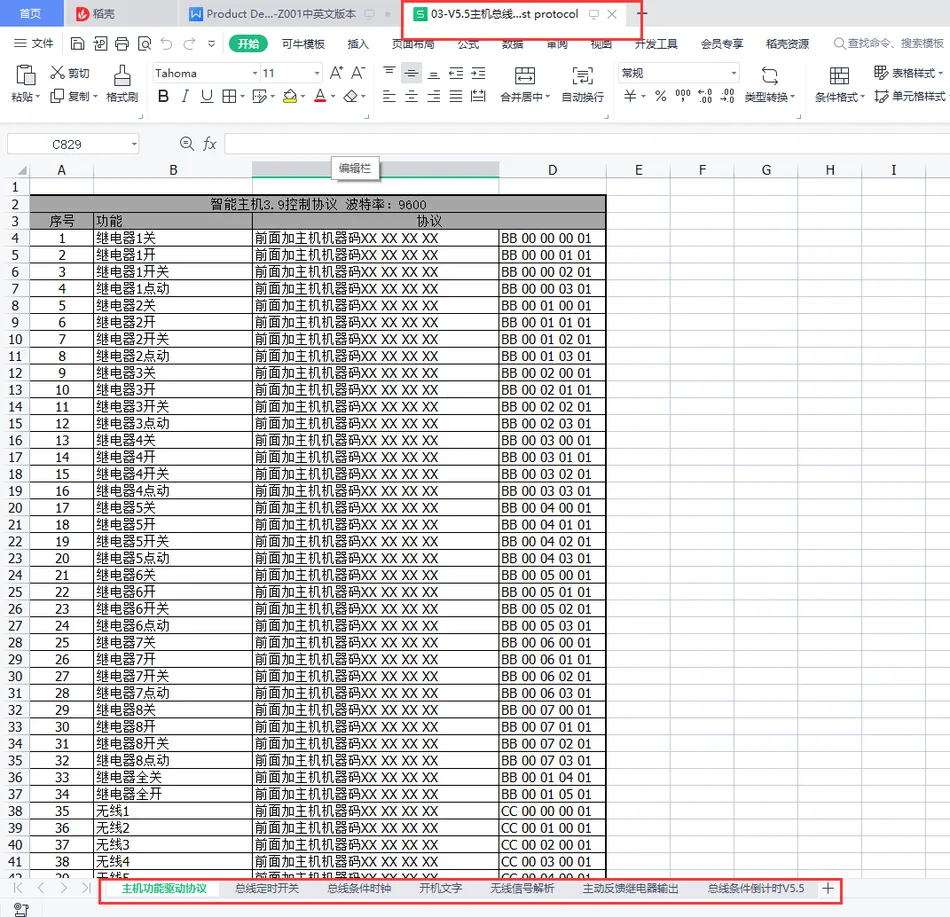950x917 pixels.
Task: Click the command search field 查找命令
Action: coord(888,44)
